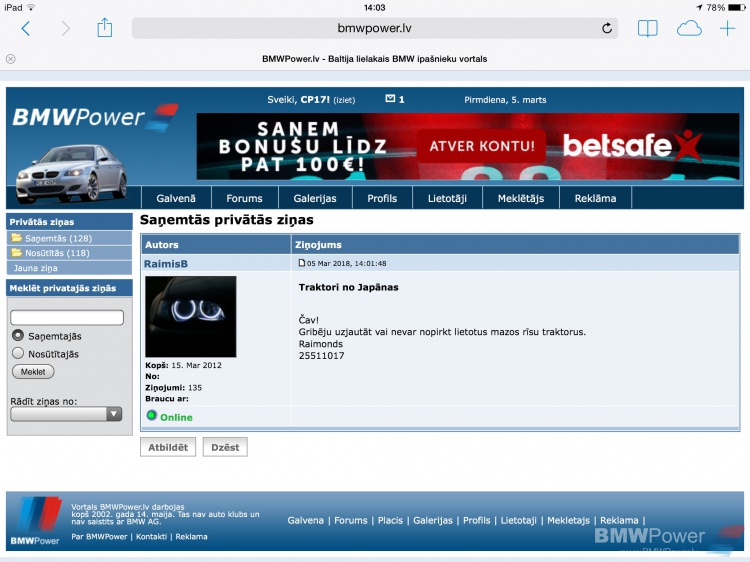Click the battery indicator in status bar
Image resolution: width=750 pixels, height=562 pixels.
[x=736, y=7]
